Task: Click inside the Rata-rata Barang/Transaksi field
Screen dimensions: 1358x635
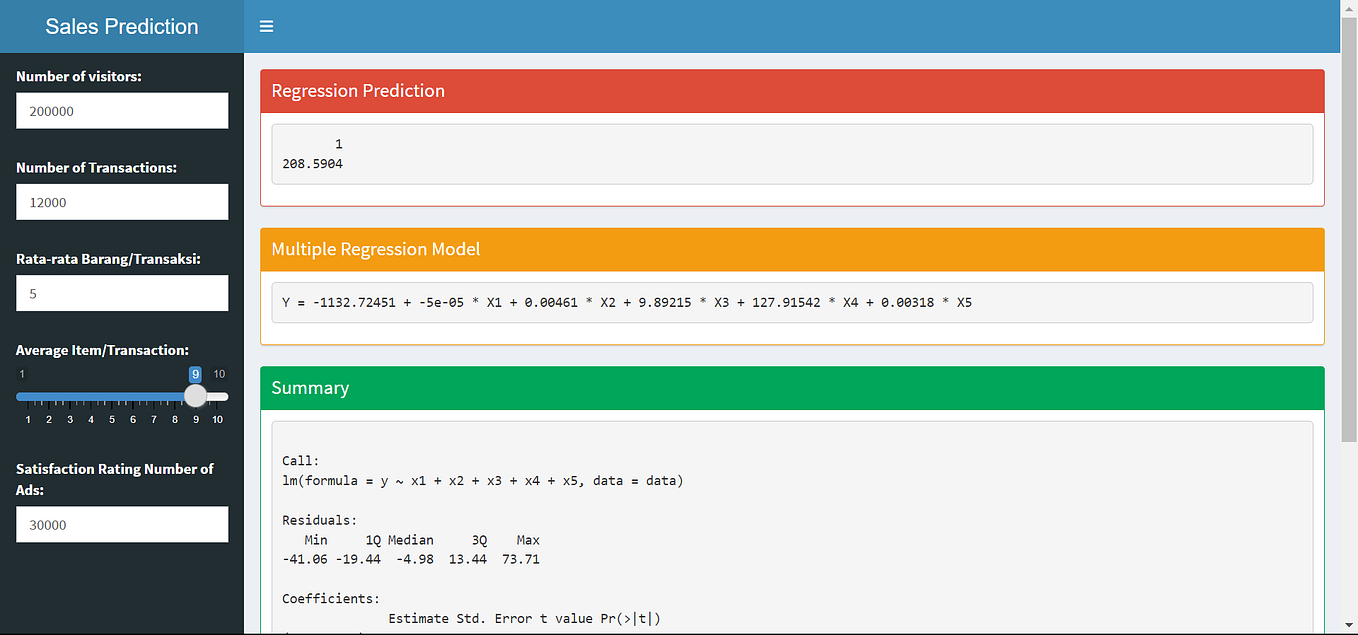Action: tap(121, 293)
